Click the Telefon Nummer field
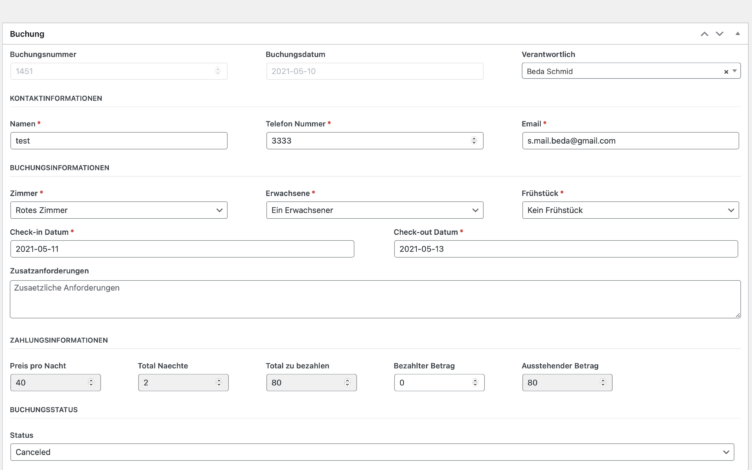 pos(375,141)
